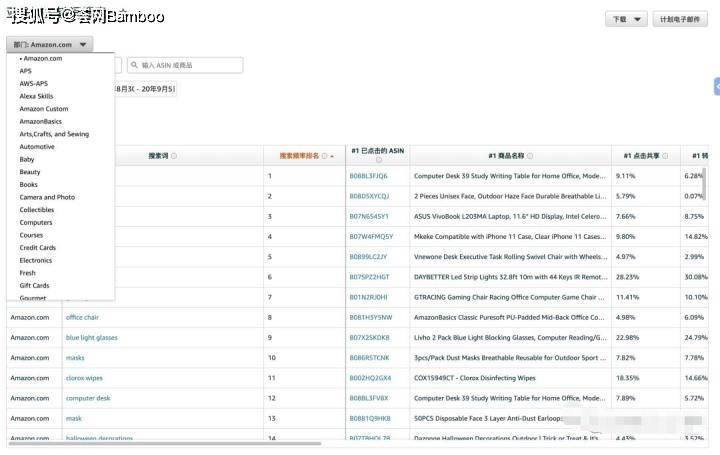Choose Arts, Crafts, and Sewing

tap(54, 134)
